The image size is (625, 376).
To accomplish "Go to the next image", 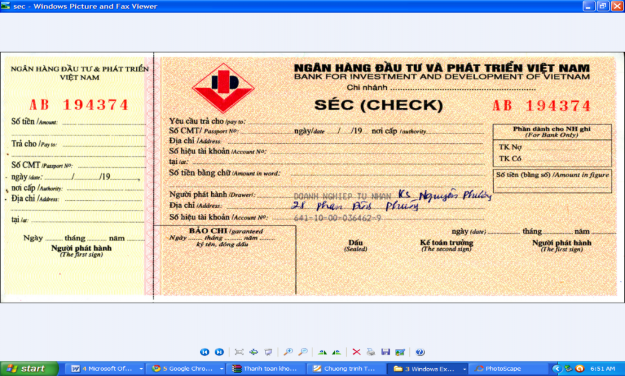I will point(219,352).
